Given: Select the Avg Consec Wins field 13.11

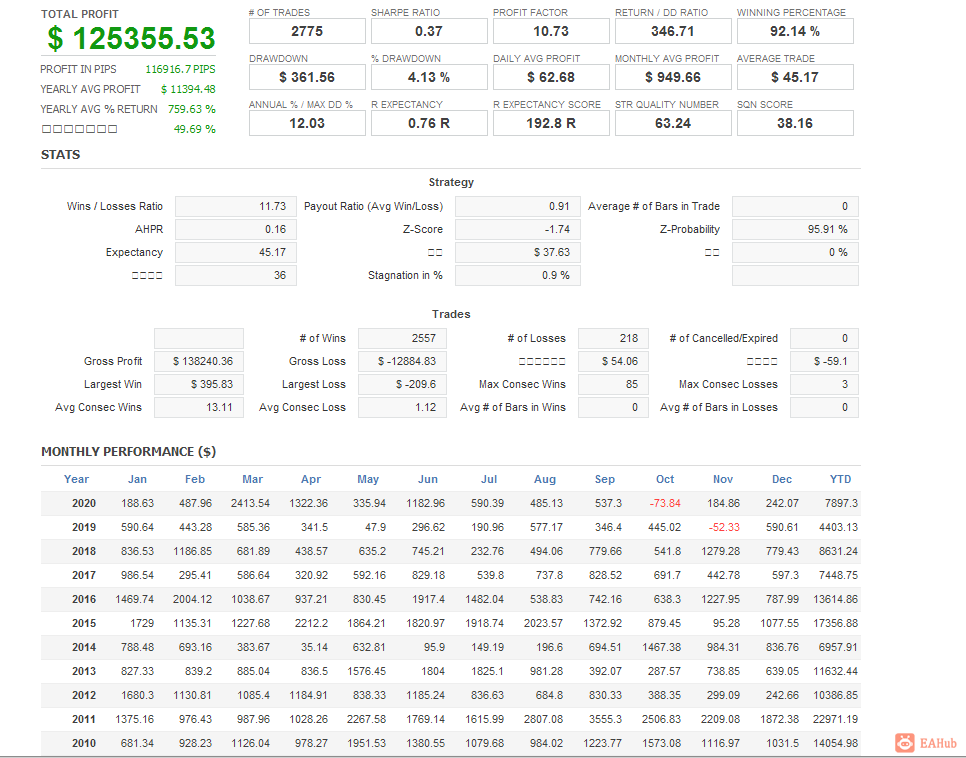Looking at the screenshot, I should click(x=199, y=407).
